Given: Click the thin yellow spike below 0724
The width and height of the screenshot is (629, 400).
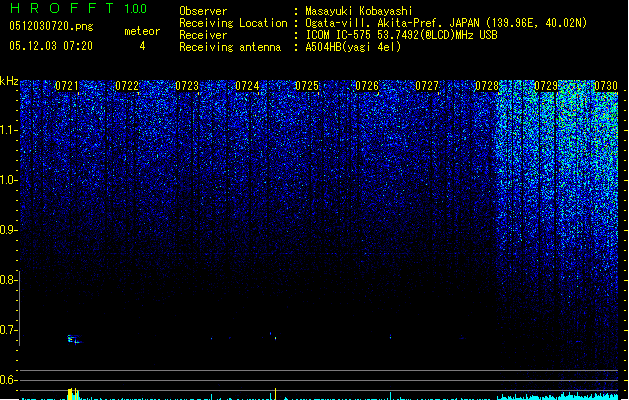Looking at the screenshot, I should [x=276, y=394].
